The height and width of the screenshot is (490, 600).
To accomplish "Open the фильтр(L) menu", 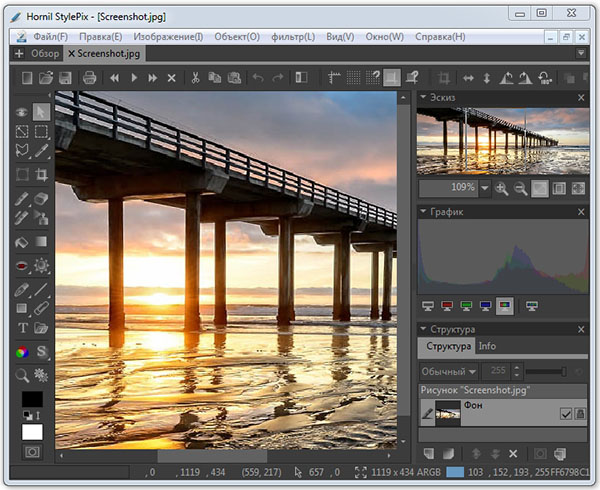I will [x=295, y=36].
